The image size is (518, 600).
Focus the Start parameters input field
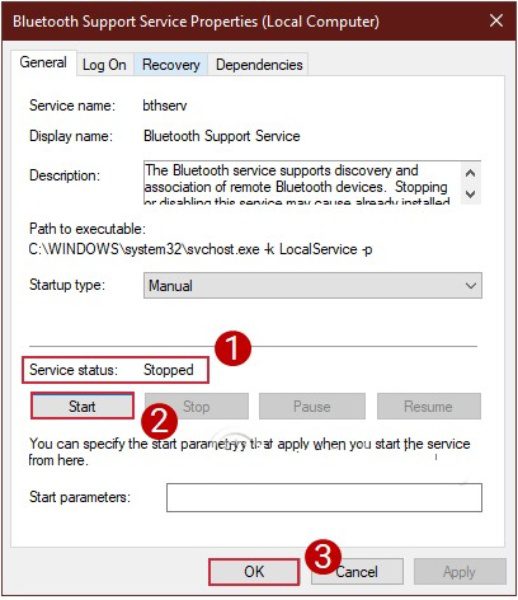coord(324,497)
